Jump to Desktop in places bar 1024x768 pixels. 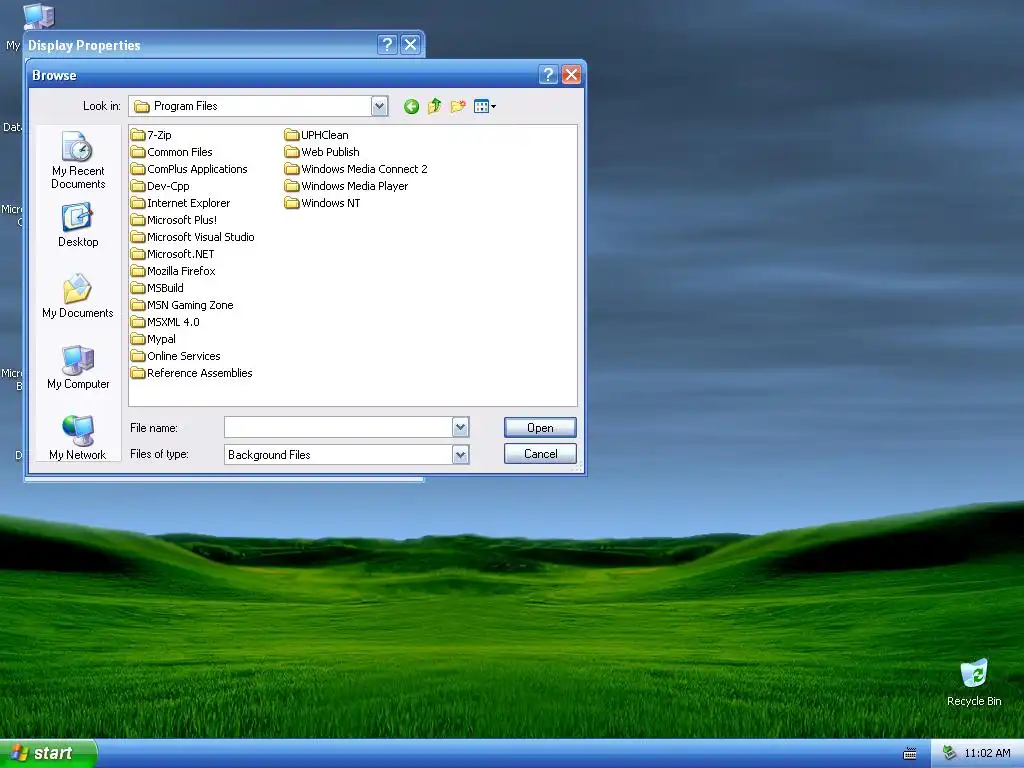78,225
